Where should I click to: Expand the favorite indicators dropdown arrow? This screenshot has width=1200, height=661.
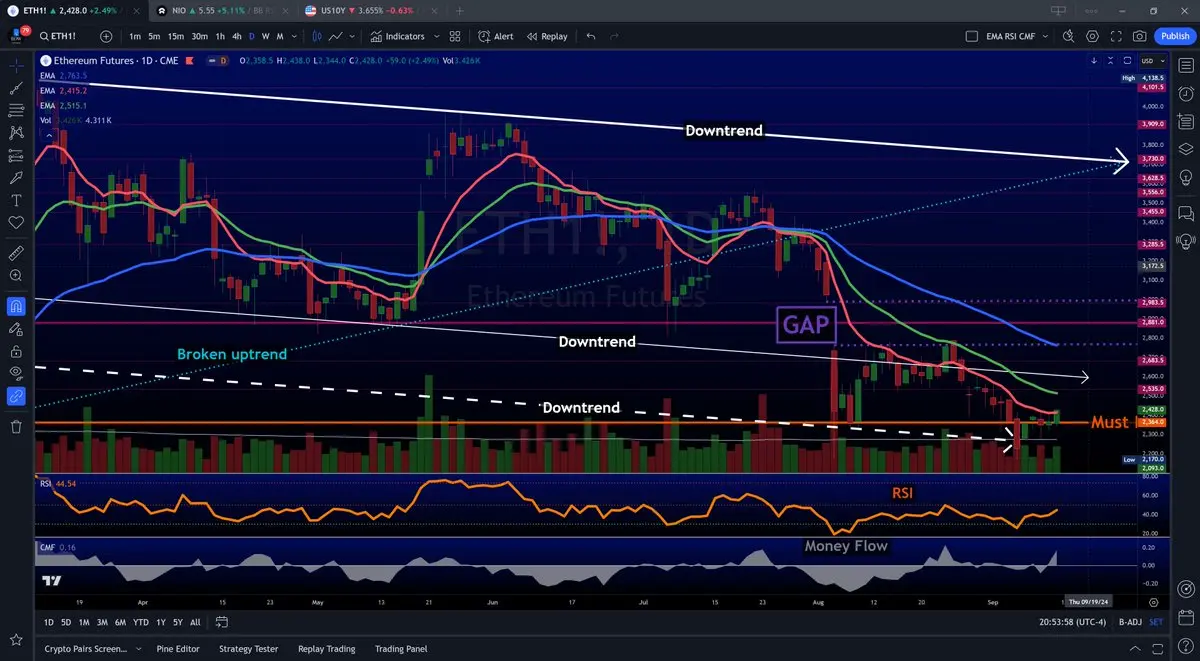[436, 36]
